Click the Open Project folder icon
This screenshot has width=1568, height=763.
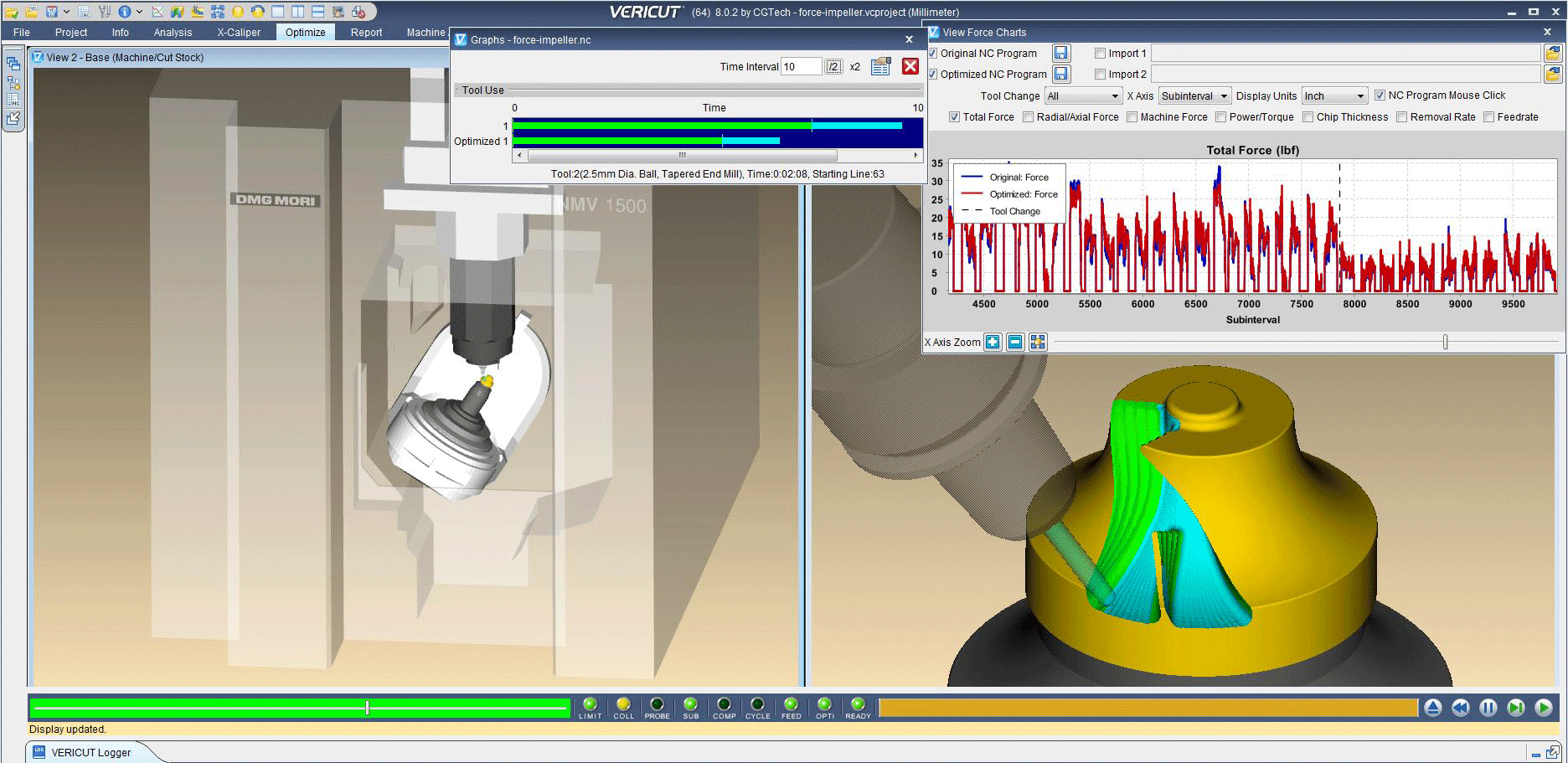tap(31, 12)
